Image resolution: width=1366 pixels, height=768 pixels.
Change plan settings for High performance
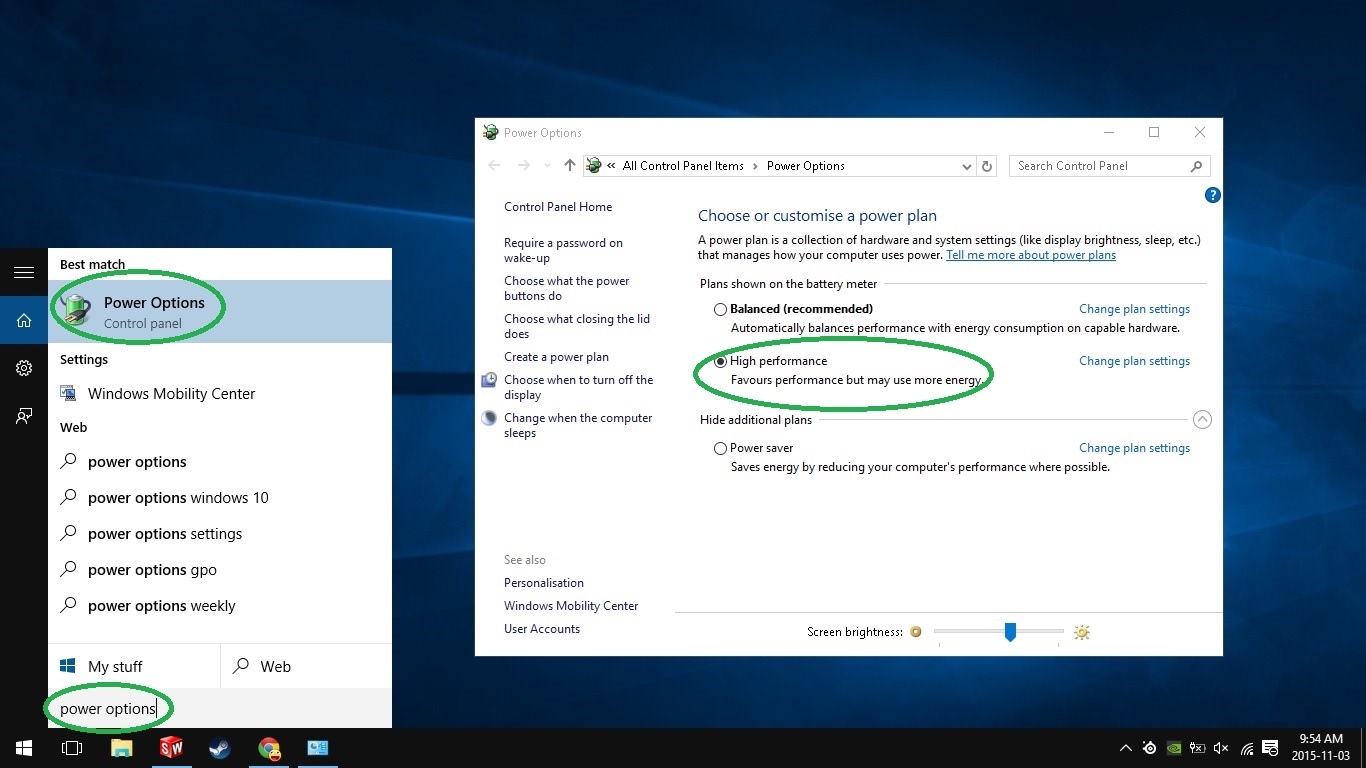tap(1134, 361)
